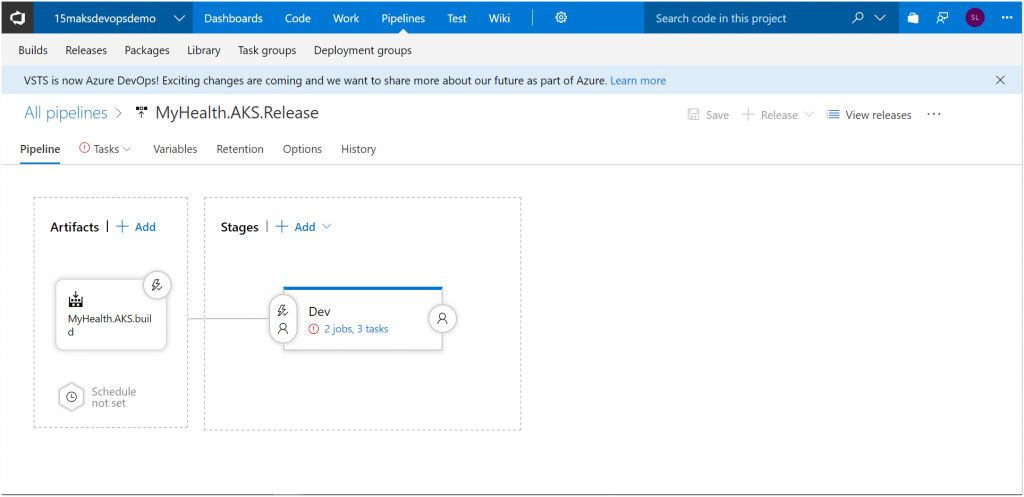Image resolution: width=1024 pixels, height=497 pixels.
Task: Switch to the Options tab
Action: (302, 149)
